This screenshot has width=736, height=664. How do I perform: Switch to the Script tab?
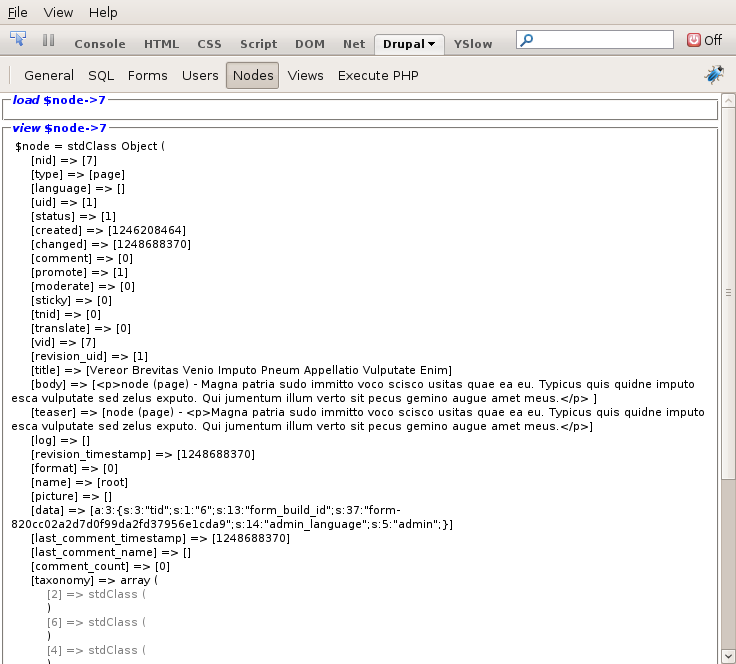258,44
